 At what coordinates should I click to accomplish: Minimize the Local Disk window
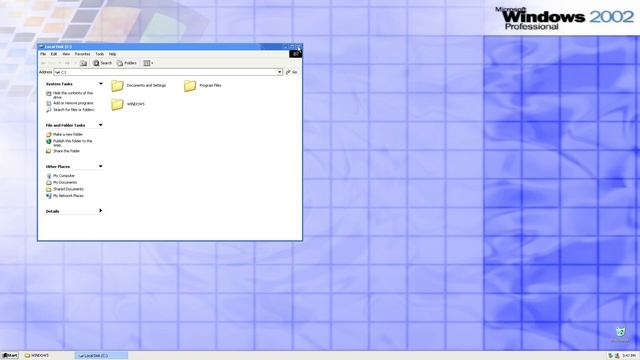286,47
